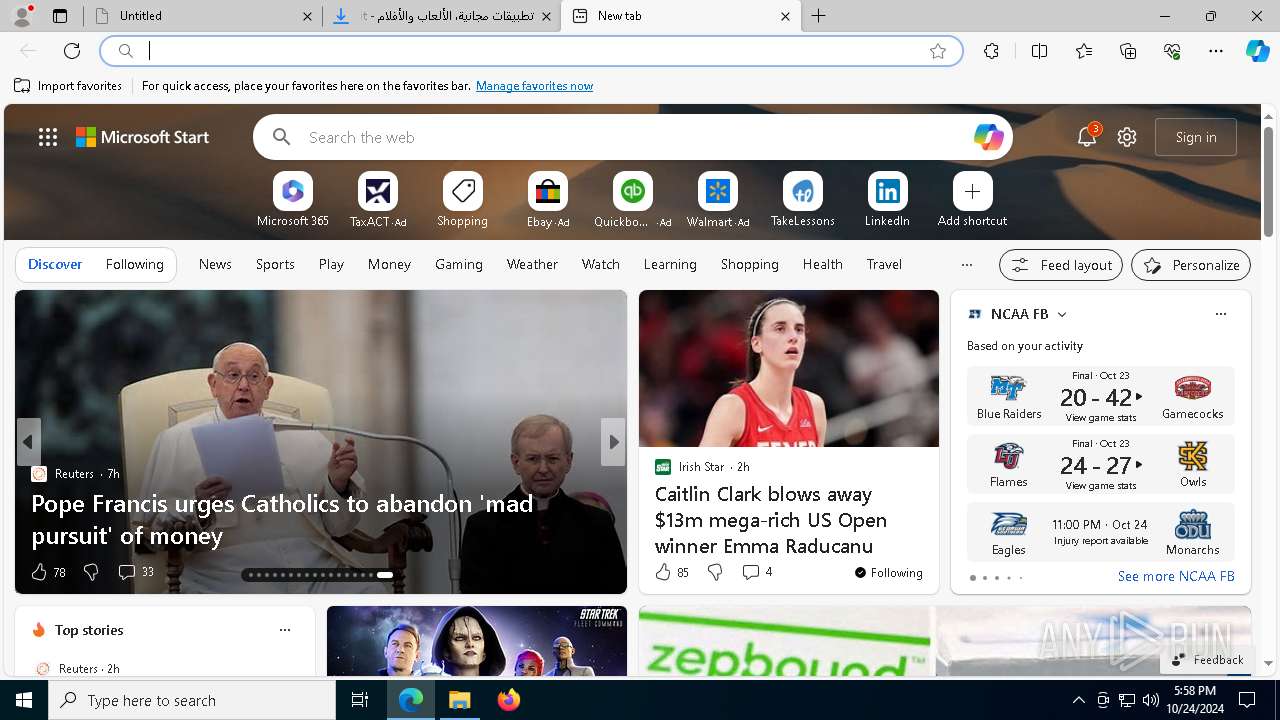This screenshot has width=1280, height=720.
Task: Click the page vertical scrollbar thumb
Action: [x=1268, y=182]
